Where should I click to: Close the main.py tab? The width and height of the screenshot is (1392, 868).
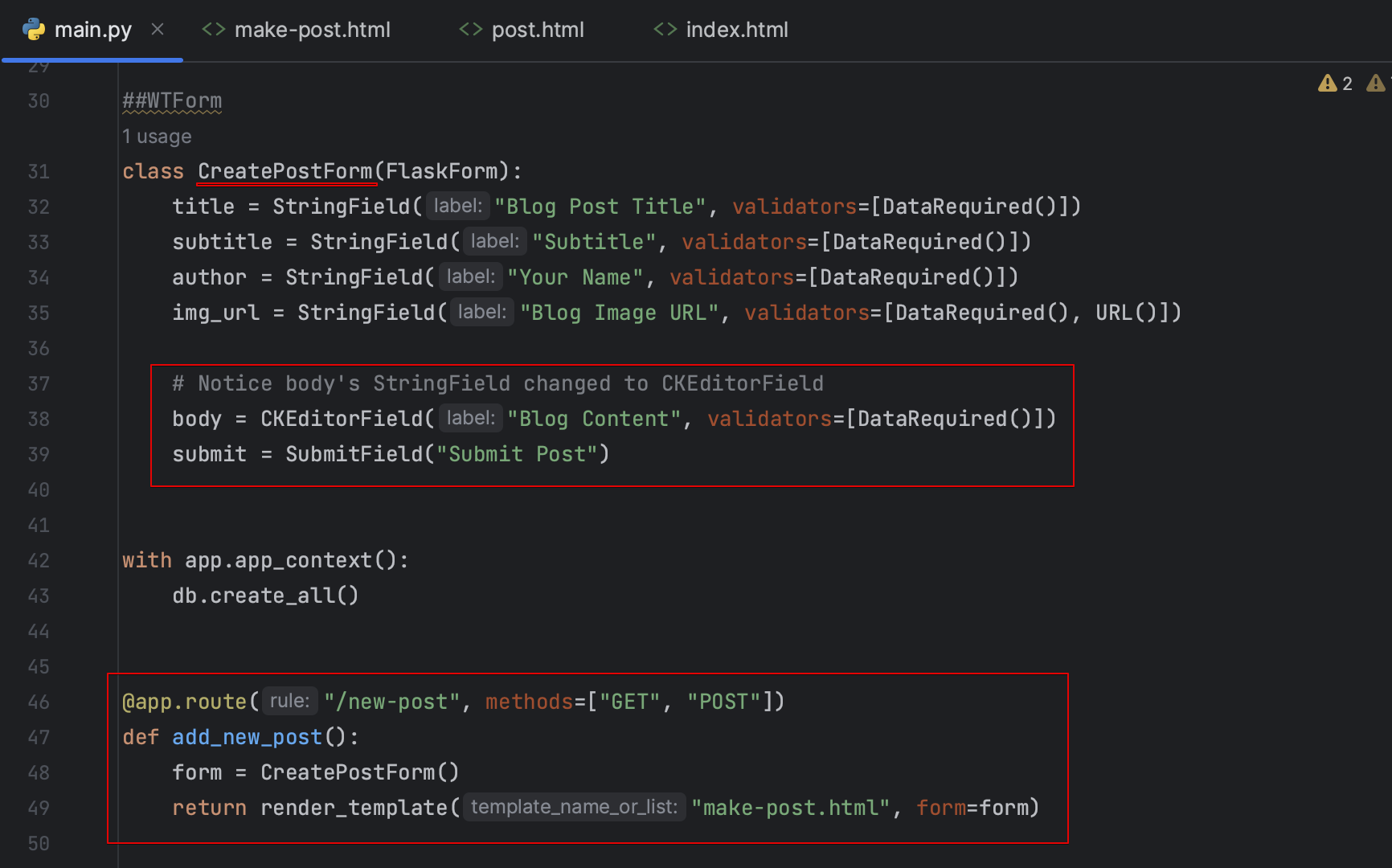tap(158, 29)
